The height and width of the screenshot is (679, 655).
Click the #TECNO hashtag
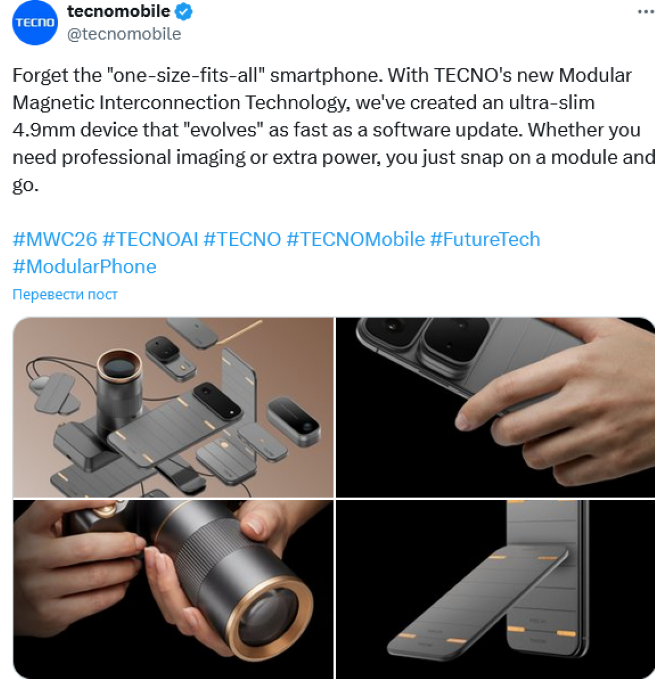pyautogui.click(x=242, y=239)
